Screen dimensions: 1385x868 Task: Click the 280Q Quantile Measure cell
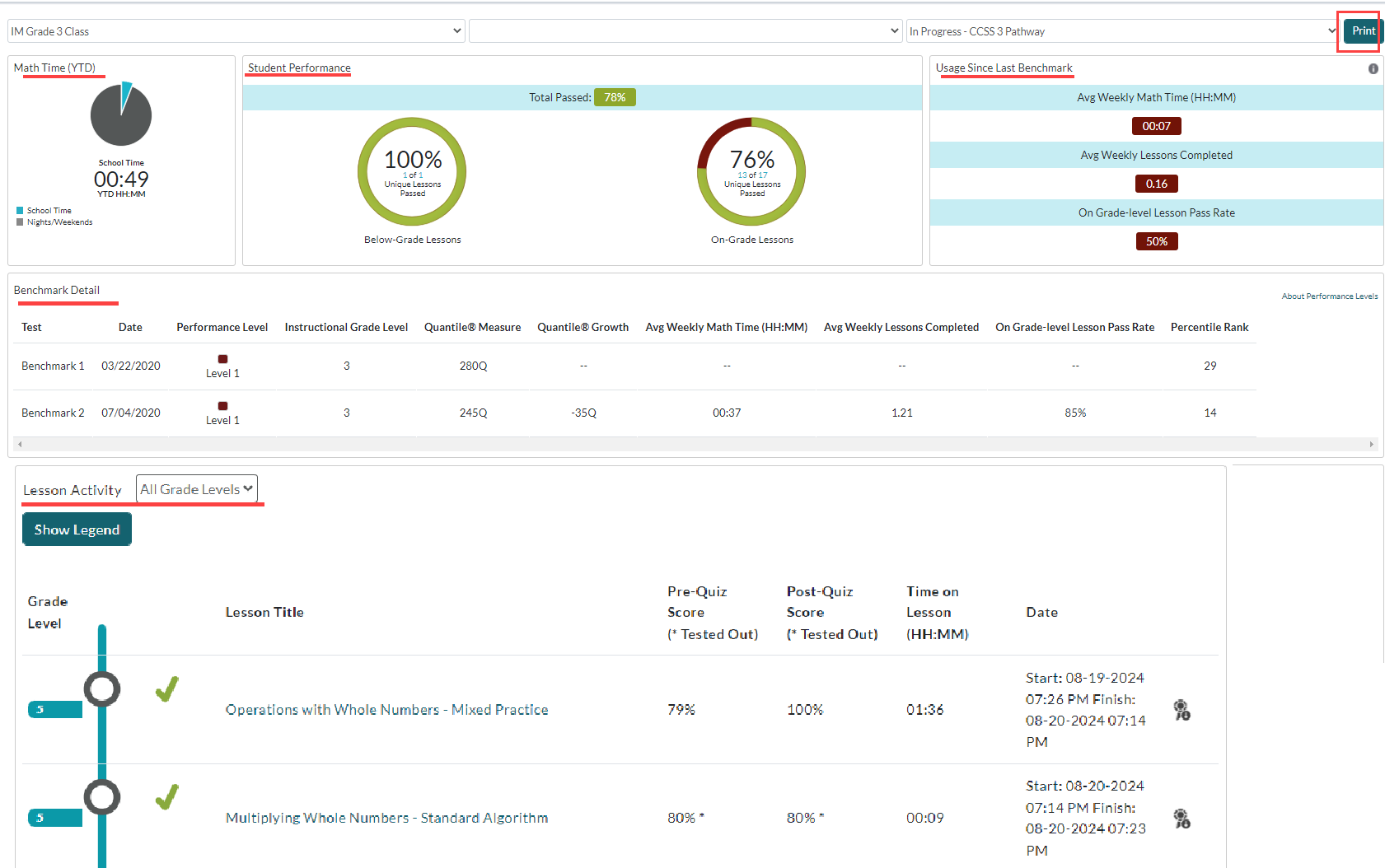474,366
